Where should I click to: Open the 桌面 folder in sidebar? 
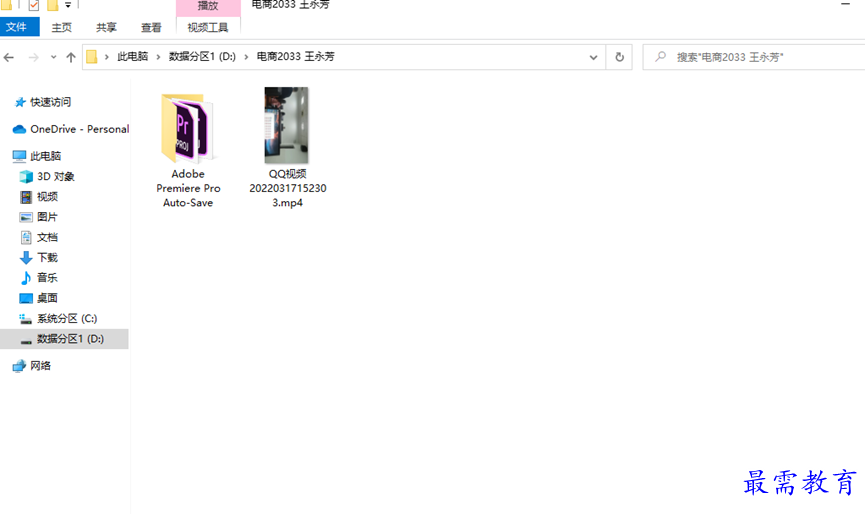47,298
